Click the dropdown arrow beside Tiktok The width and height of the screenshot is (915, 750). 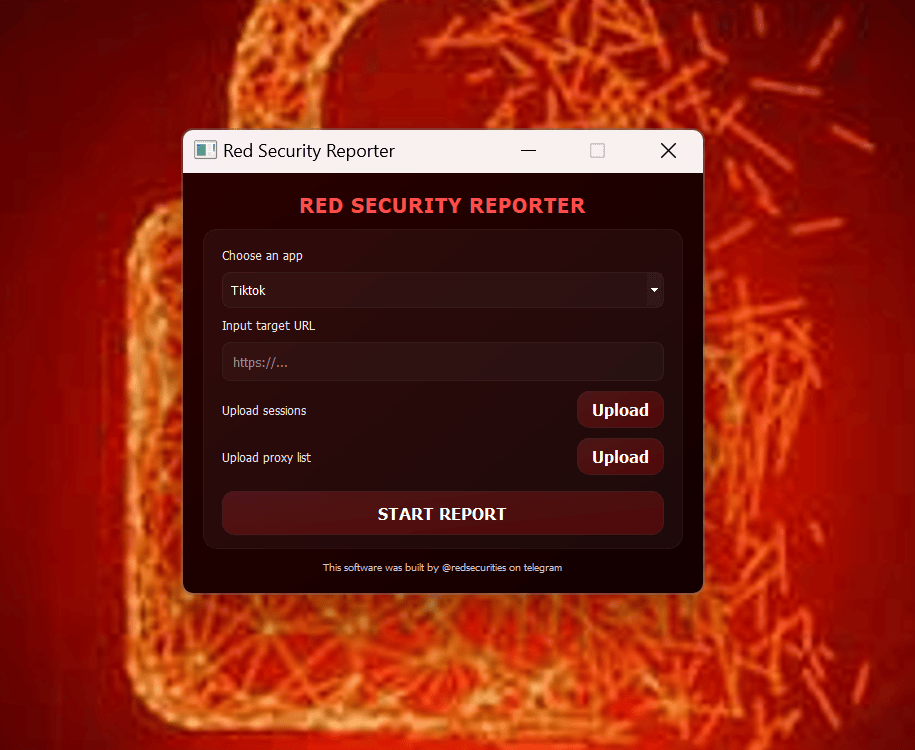(654, 290)
